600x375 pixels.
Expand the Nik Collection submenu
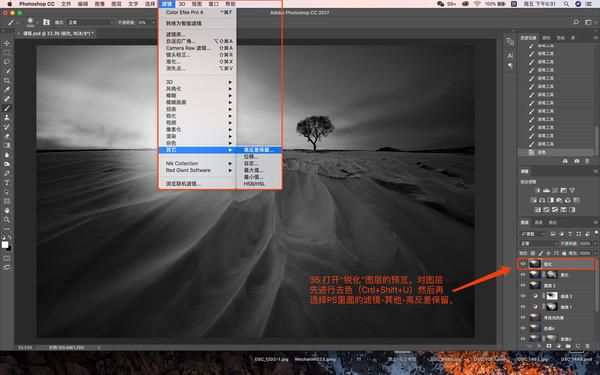197,163
